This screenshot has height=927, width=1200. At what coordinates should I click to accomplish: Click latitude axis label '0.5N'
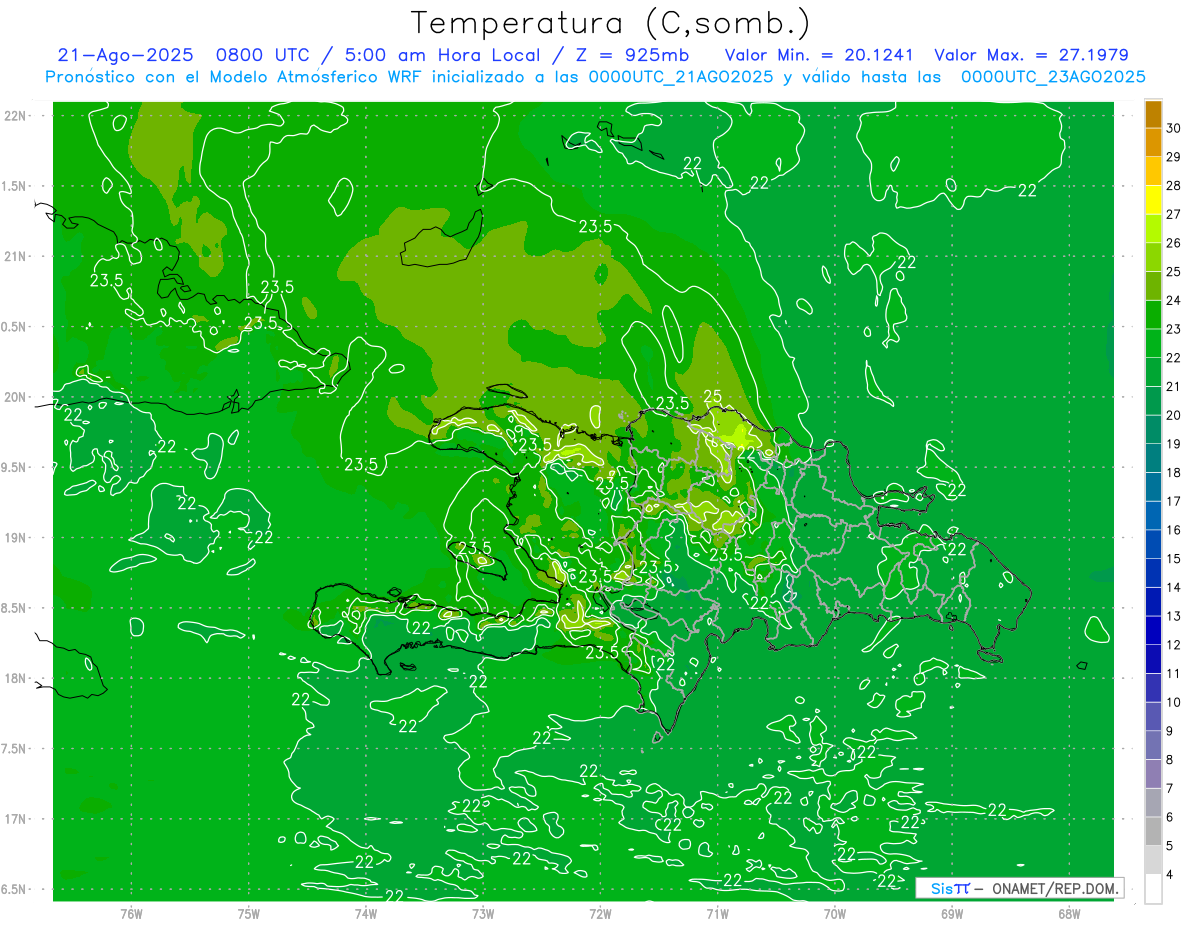[14, 327]
